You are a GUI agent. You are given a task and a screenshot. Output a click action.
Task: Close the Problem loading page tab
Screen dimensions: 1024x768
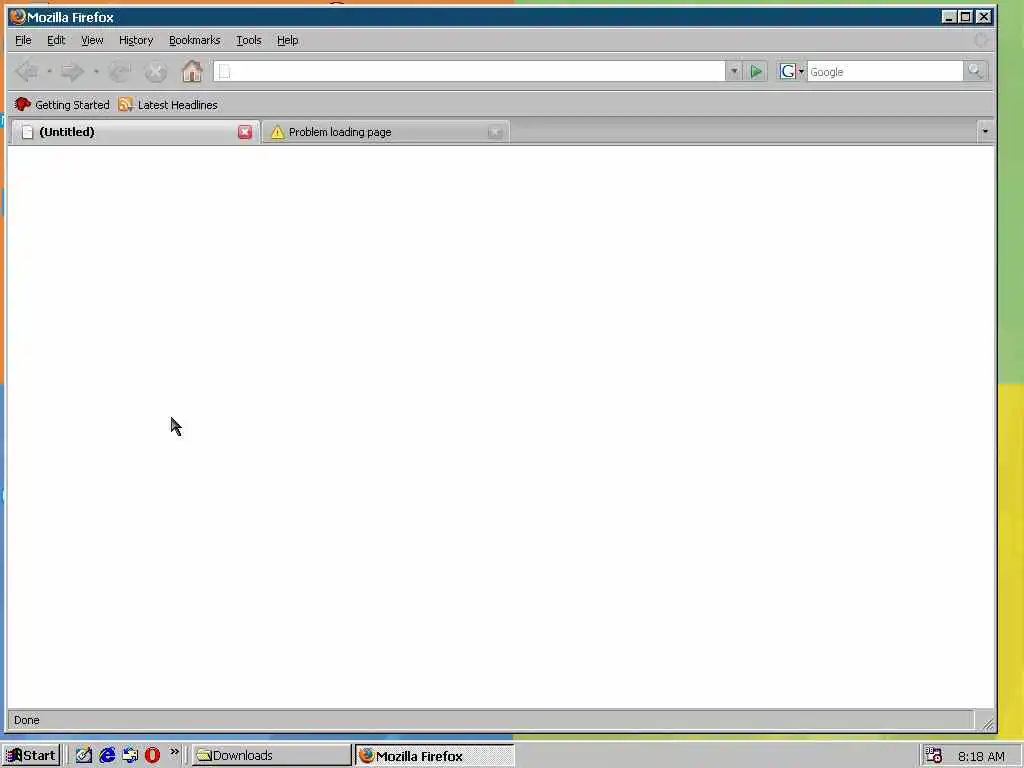tap(495, 132)
